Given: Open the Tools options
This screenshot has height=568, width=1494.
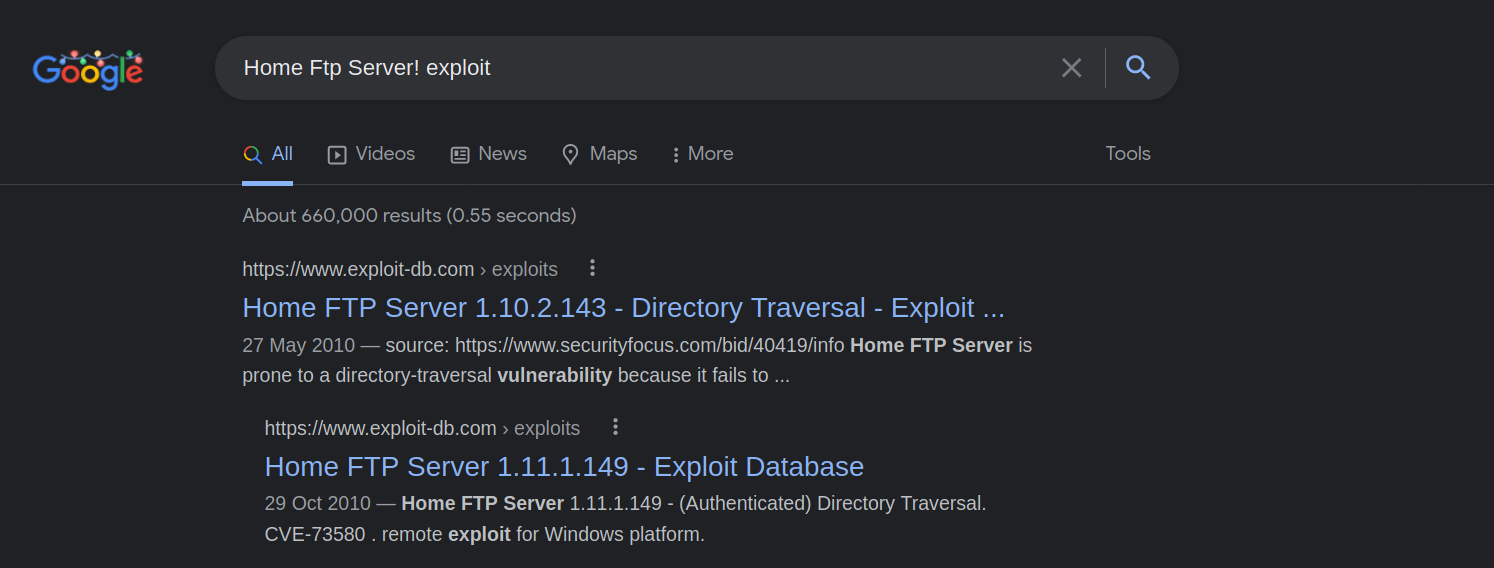Looking at the screenshot, I should click(x=1128, y=154).
